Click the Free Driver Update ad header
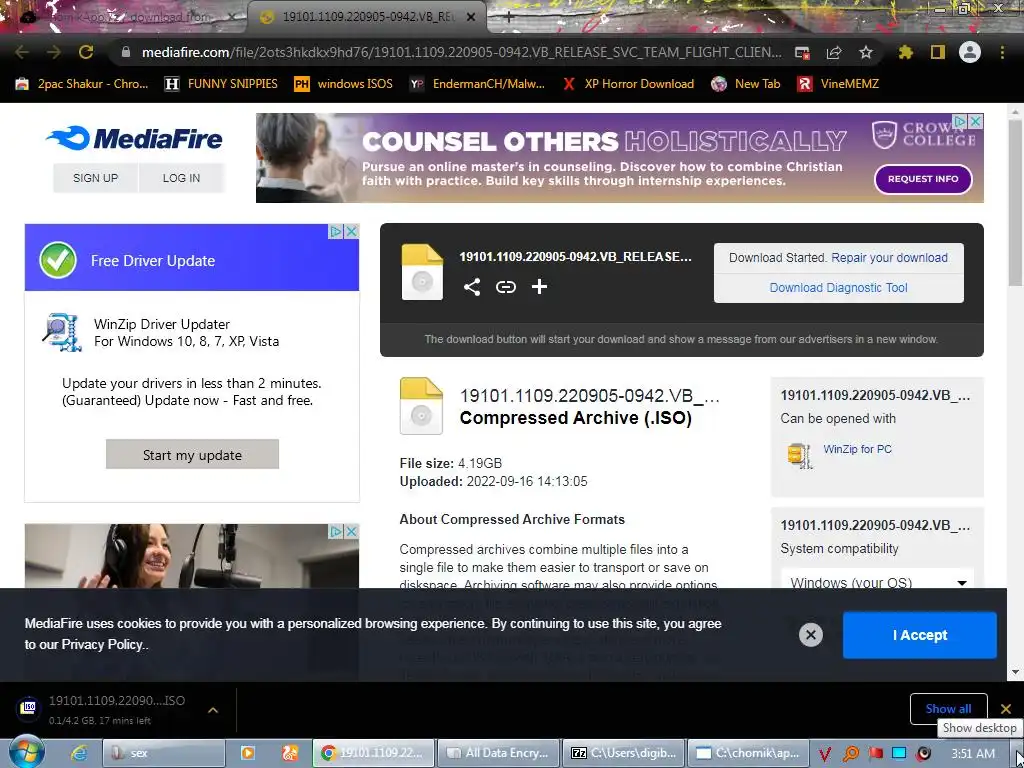1024x768 pixels. tap(192, 260)
